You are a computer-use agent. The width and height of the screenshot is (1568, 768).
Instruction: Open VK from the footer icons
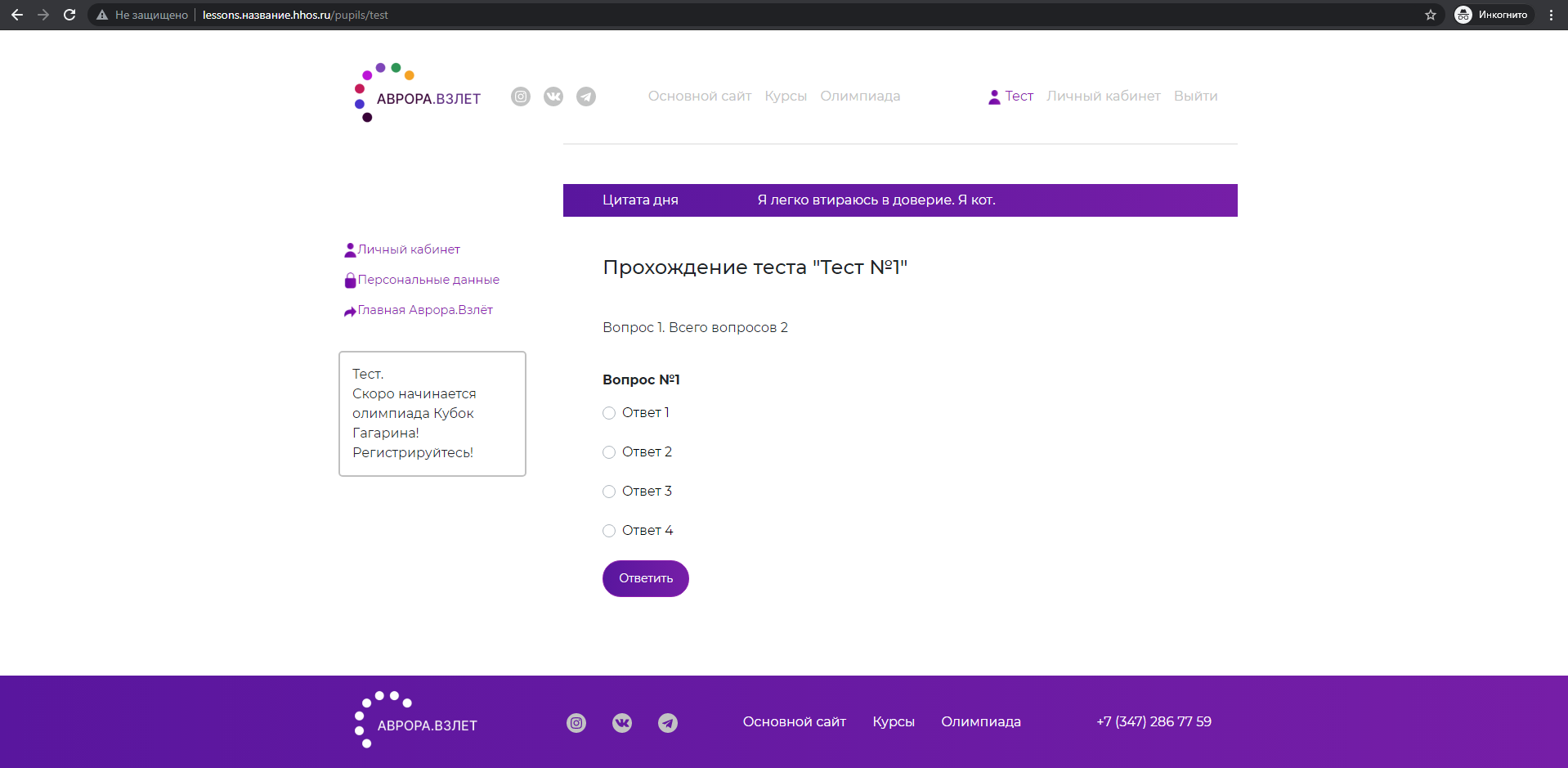tap(622, 723)
